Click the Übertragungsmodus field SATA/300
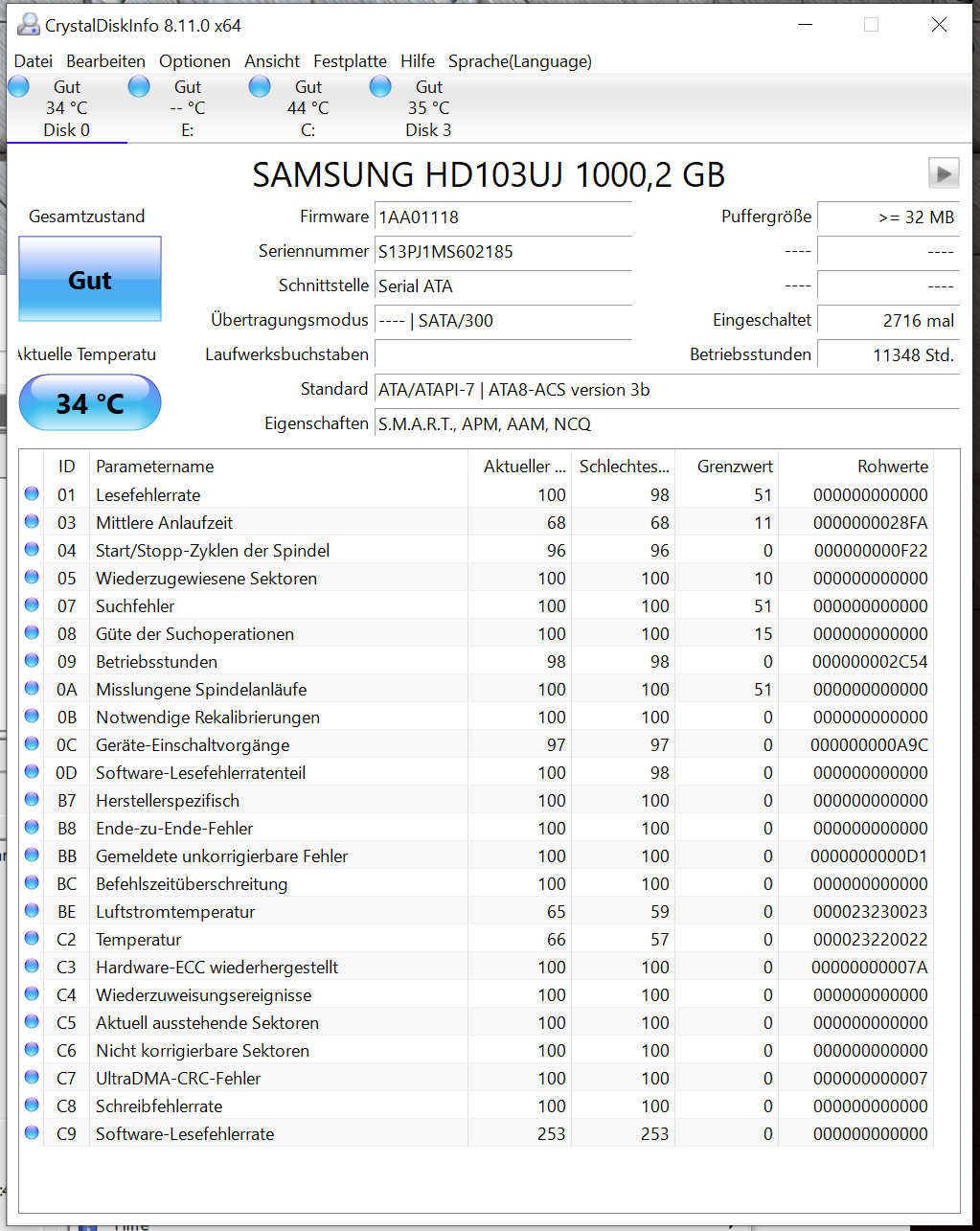This screenshot has width=980, height=1231. [503, 321]
